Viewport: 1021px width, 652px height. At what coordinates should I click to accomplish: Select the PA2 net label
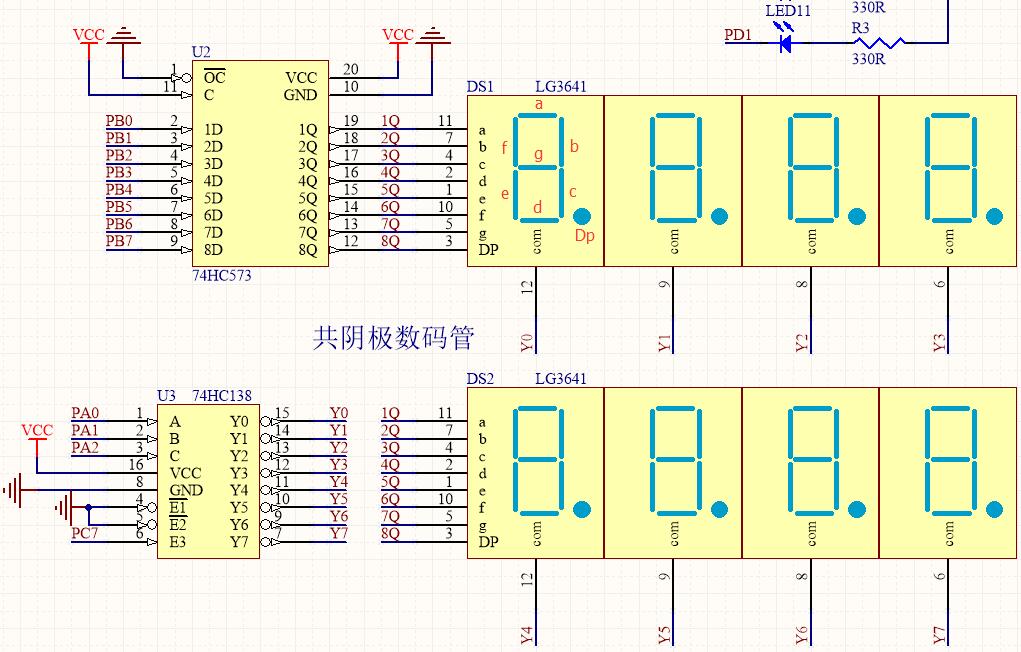click(x=85, y=447)
